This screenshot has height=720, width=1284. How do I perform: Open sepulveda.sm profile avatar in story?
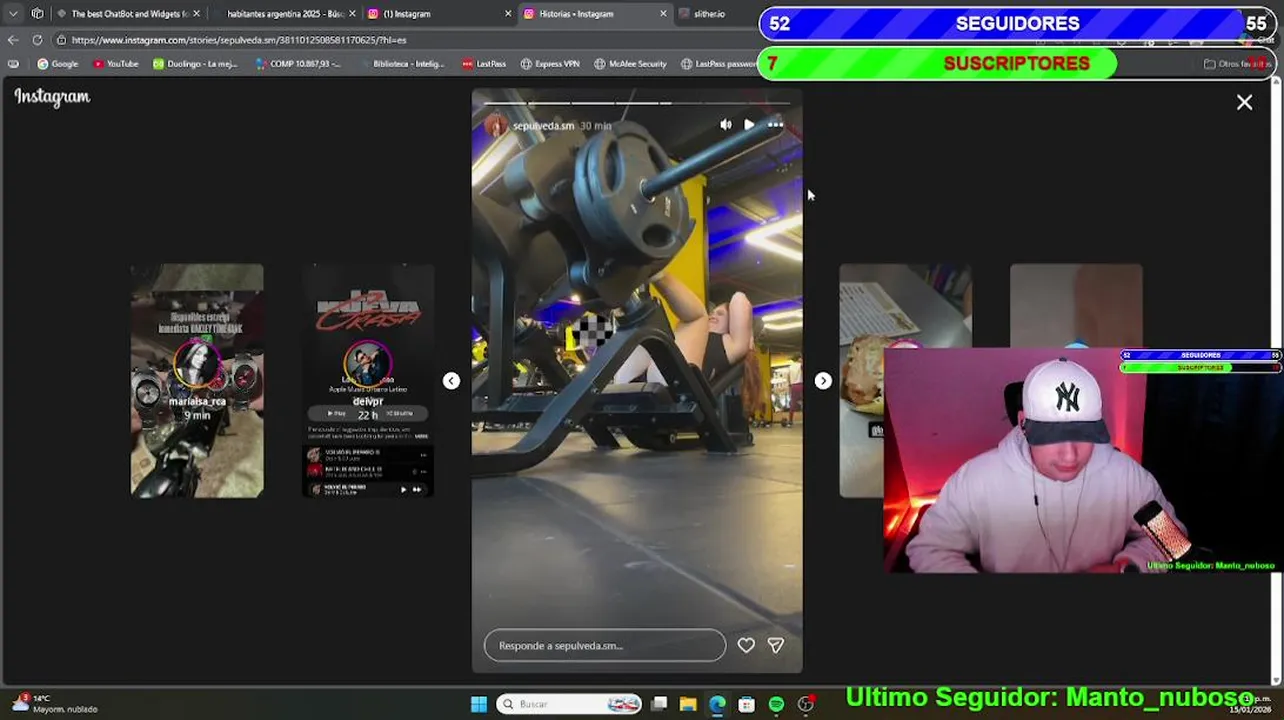496,126
